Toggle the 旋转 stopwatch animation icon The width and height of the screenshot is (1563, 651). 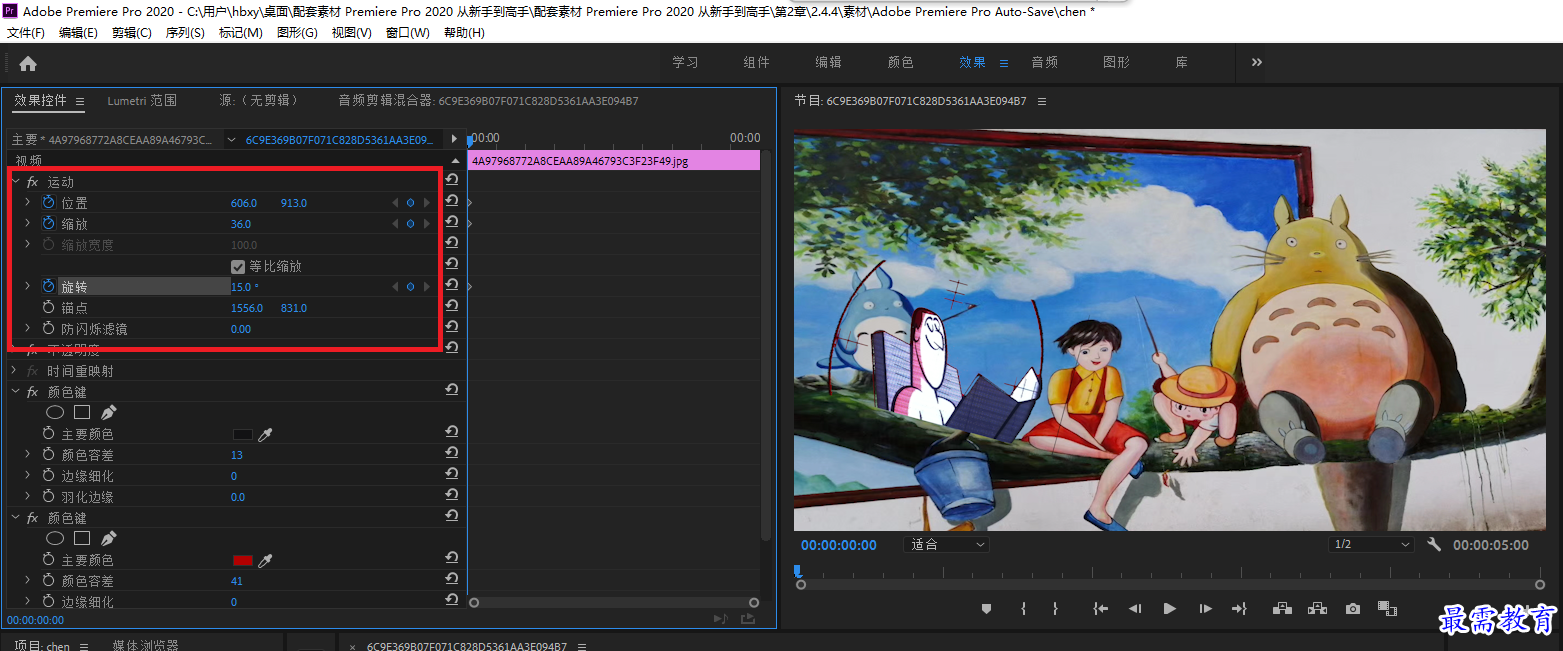pos(48,287)
